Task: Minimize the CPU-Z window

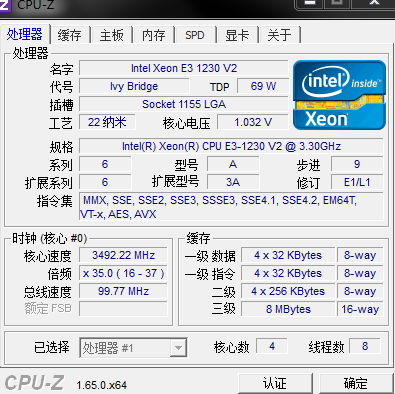Action: (x=310, y=4)
